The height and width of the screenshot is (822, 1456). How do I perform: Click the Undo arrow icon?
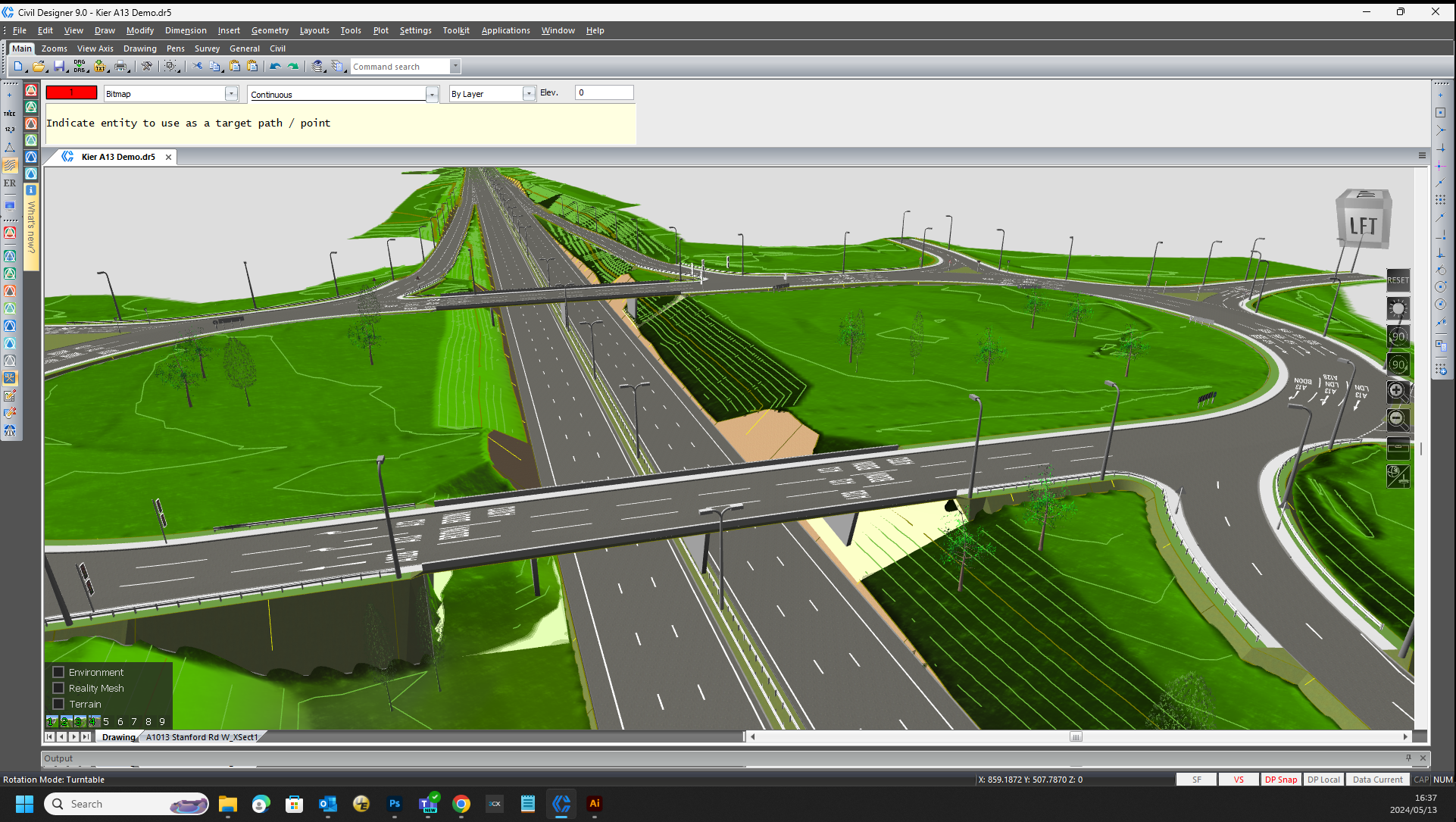click(x=275, y=67)
